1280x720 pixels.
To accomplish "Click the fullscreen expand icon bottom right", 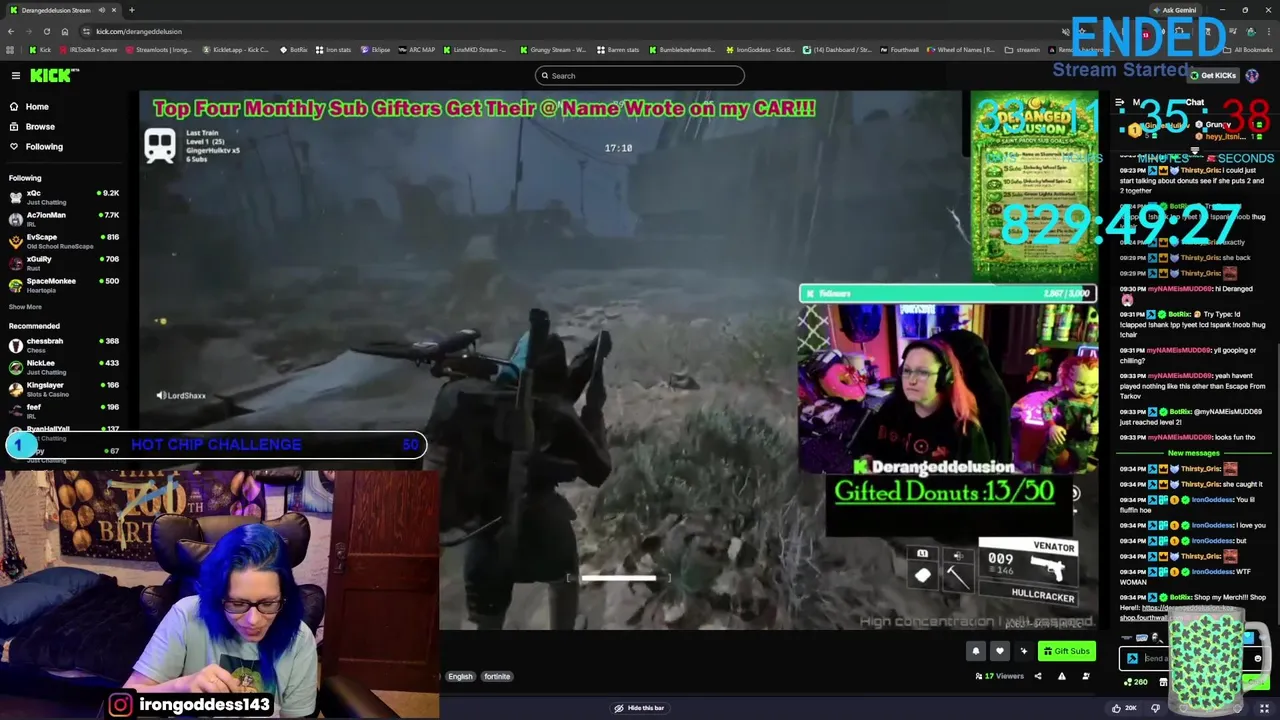I will click(x=1264, y=708).
